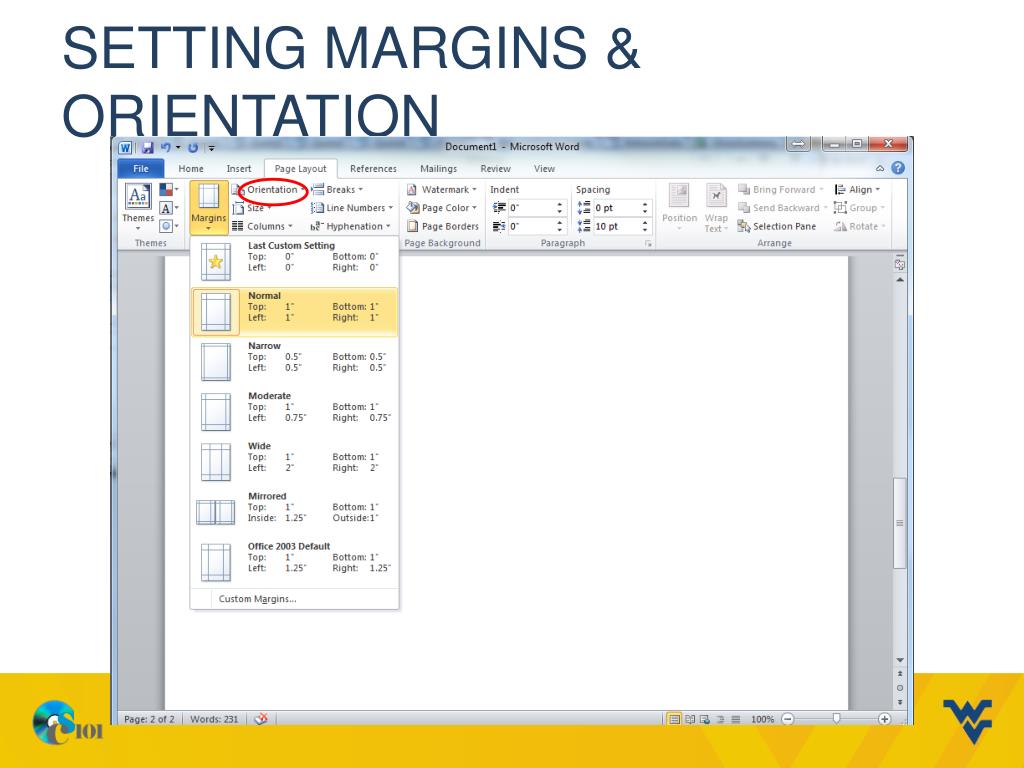This screenshot has height=768, width=1024.
Task: Open the Watermark dropdown
Action: (x=442, y=189)
